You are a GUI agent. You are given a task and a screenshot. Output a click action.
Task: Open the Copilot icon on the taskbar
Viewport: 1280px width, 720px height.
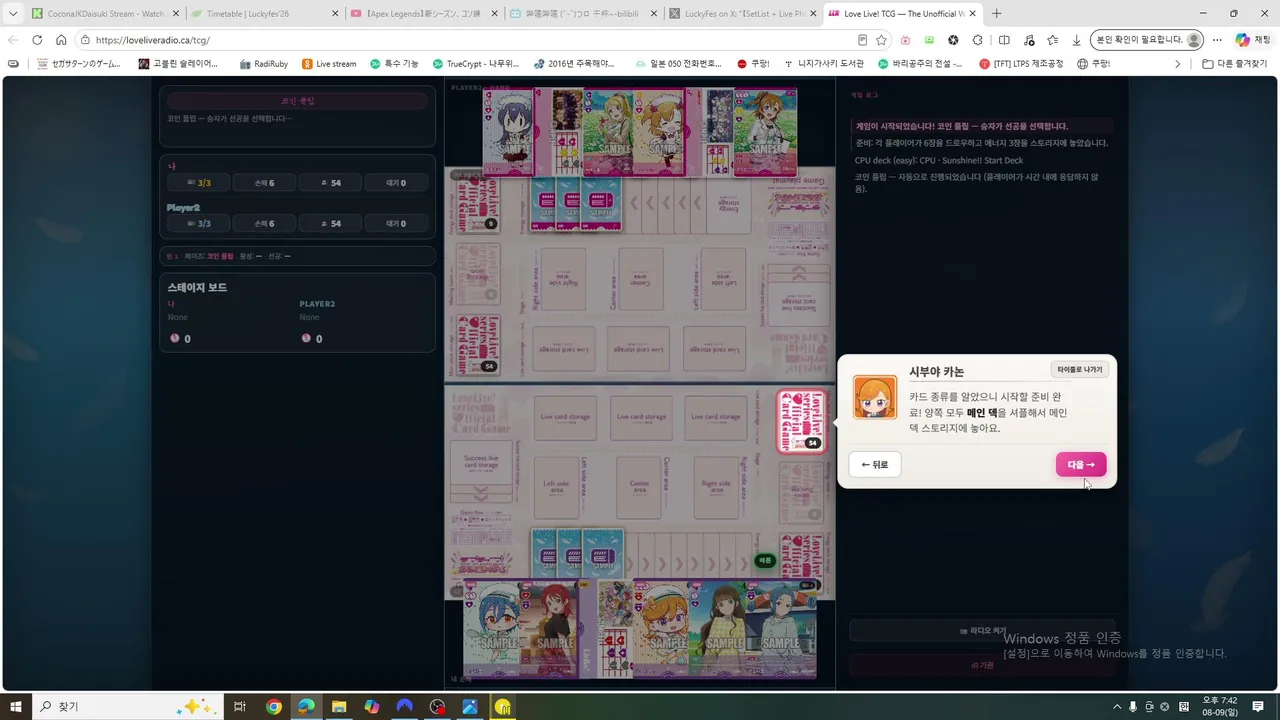click(x=372, y=707)
